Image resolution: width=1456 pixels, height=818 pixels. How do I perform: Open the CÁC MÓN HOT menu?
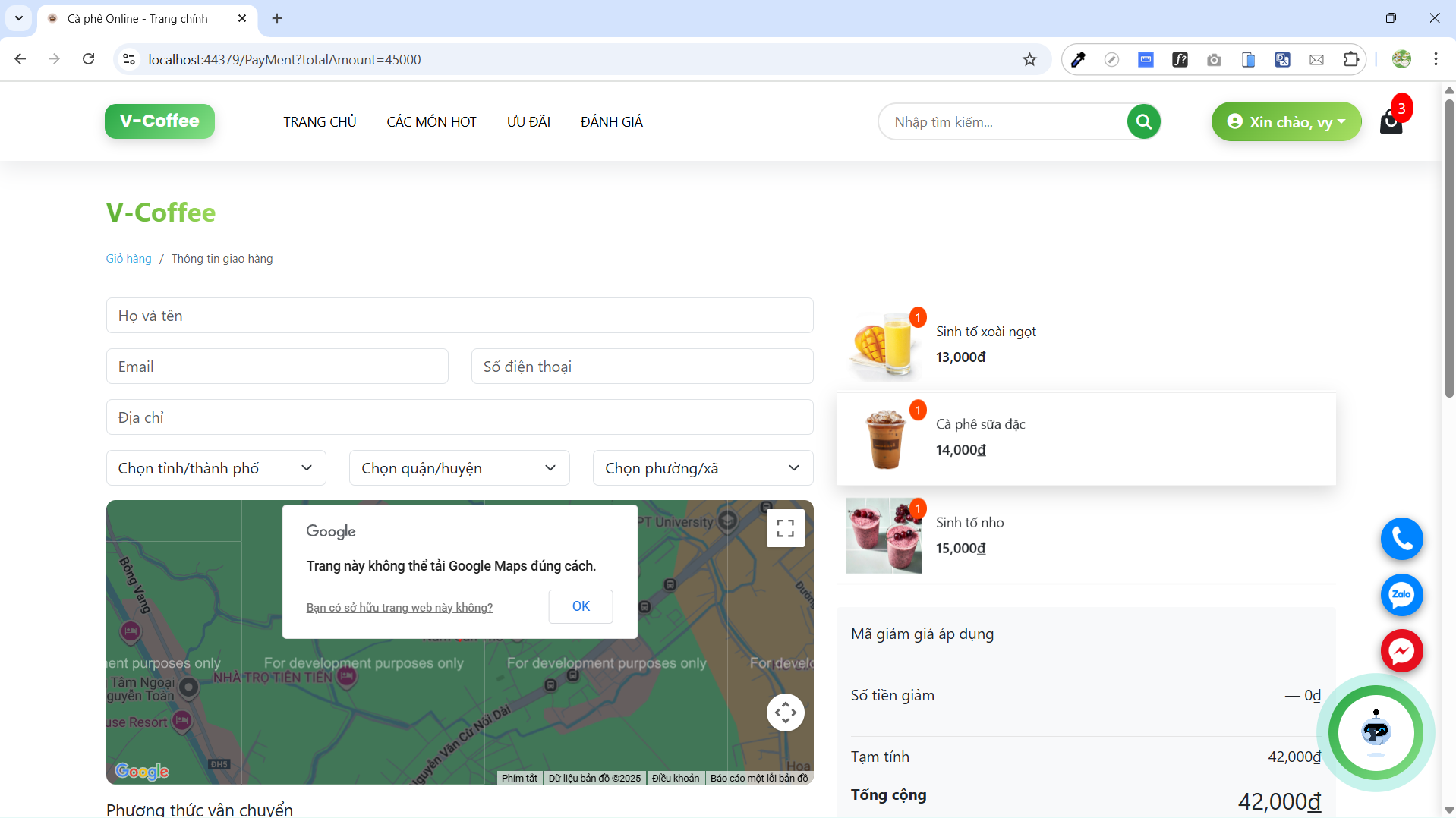click(x=431, y=122)
